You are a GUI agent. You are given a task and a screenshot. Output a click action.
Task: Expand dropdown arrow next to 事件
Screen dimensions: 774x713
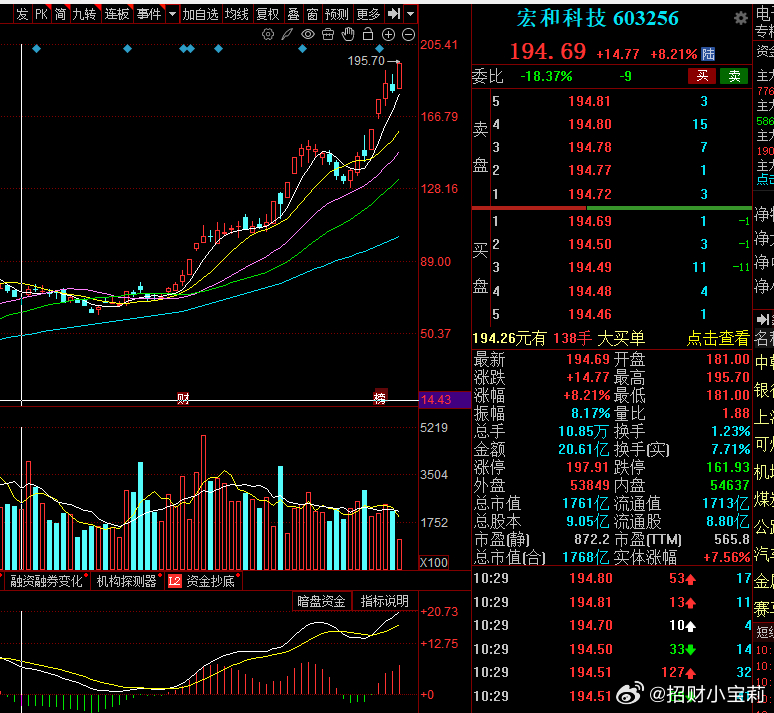click(172, 14)
